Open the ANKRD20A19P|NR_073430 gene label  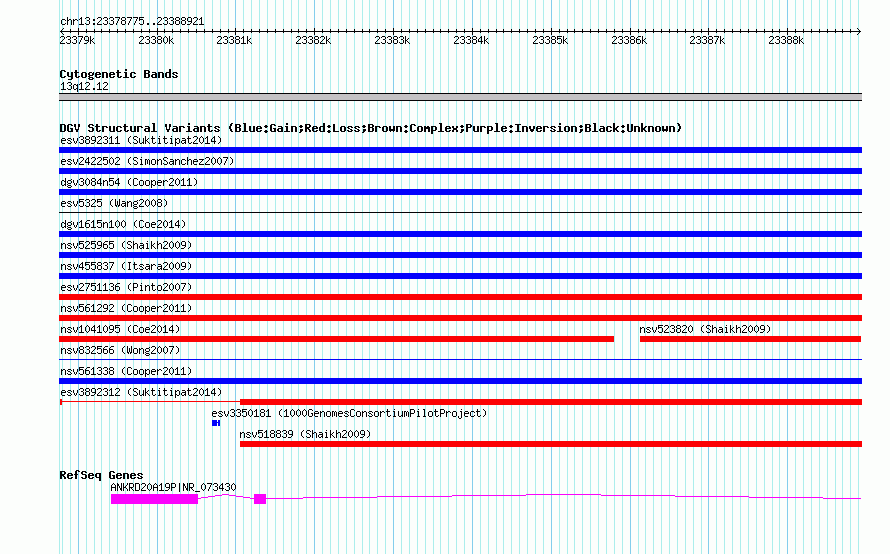pyautogui.click(x=173, y=487)
